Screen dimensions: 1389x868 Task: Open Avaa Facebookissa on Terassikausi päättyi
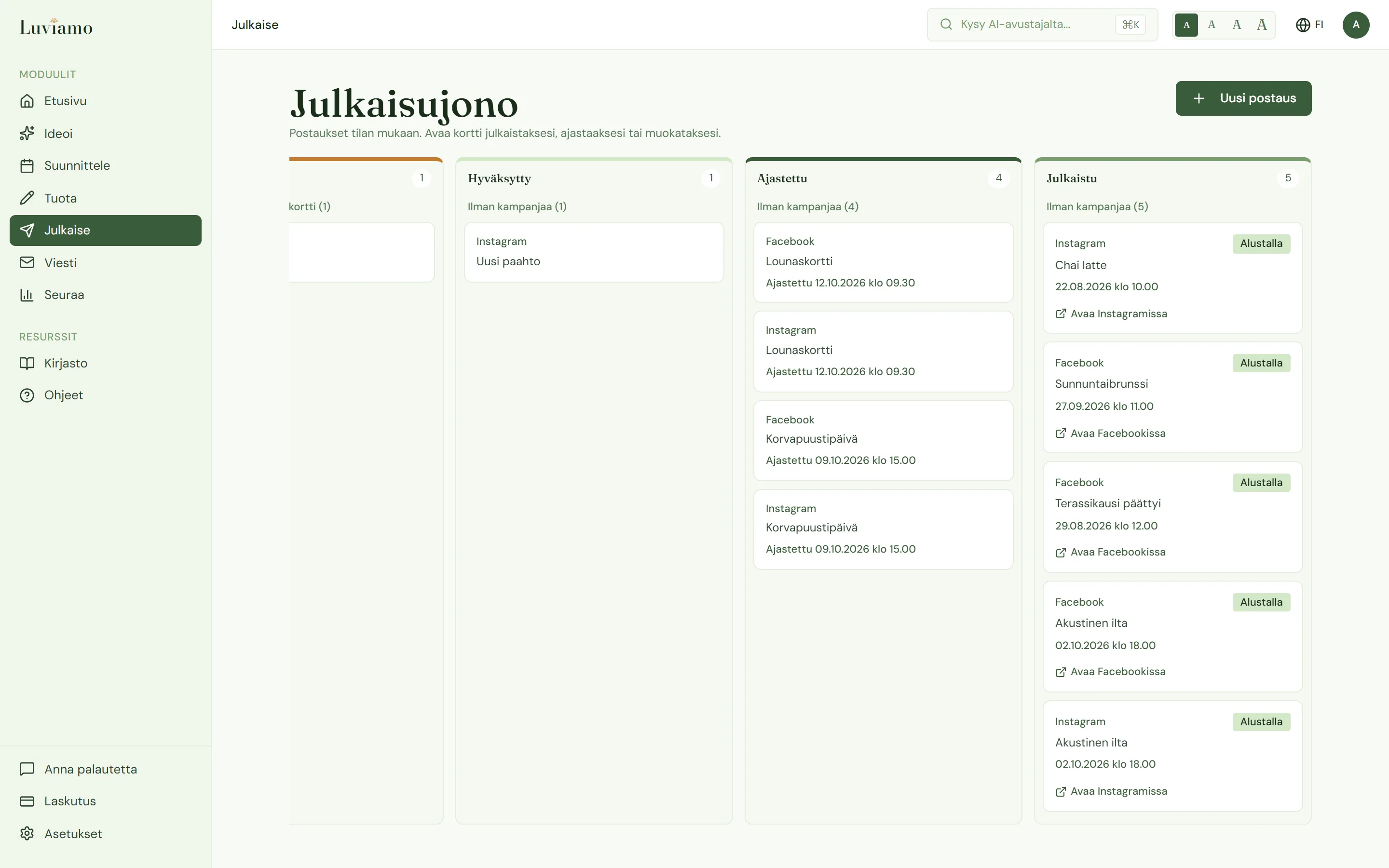[x=1110, y=552]
